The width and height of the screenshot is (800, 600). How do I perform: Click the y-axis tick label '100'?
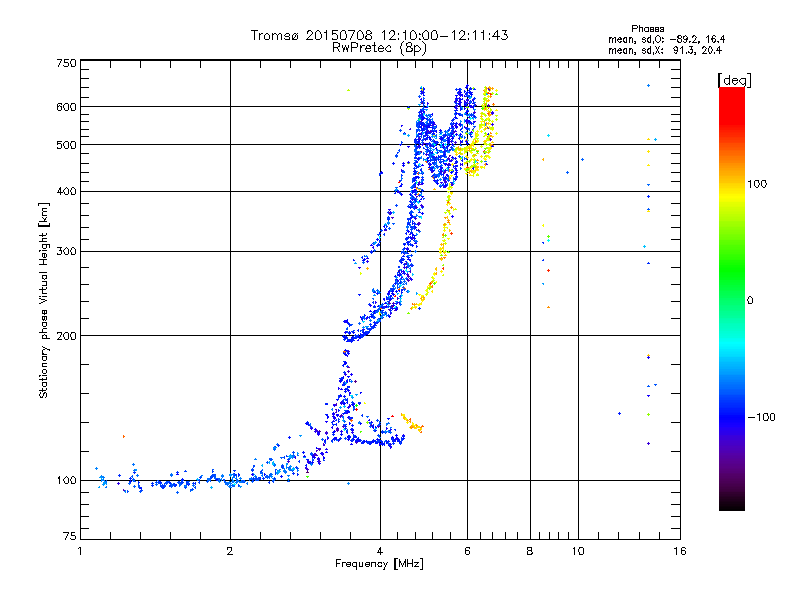tap(66, 481)
